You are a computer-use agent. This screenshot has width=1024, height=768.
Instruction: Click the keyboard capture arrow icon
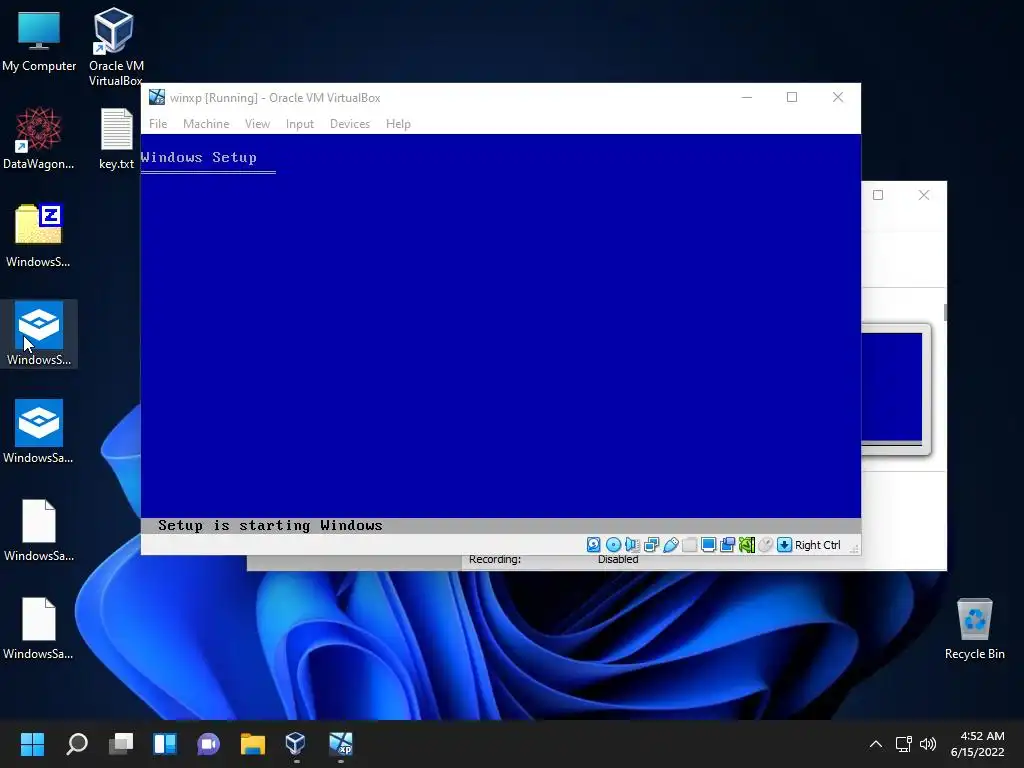[x=784, y=545]
